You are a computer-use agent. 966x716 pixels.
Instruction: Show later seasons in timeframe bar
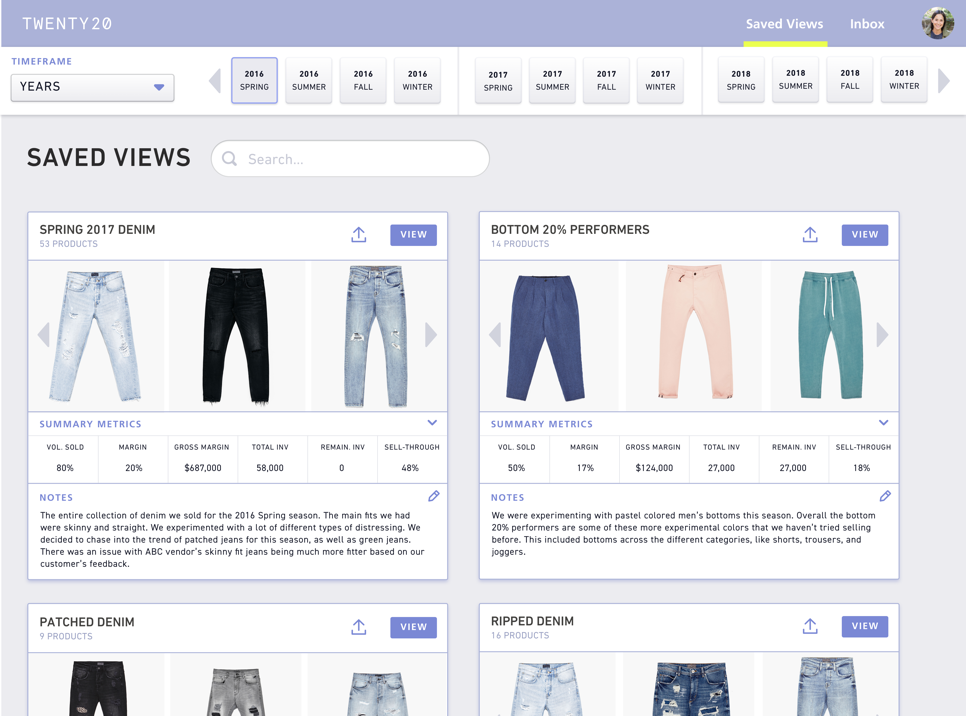944,81
